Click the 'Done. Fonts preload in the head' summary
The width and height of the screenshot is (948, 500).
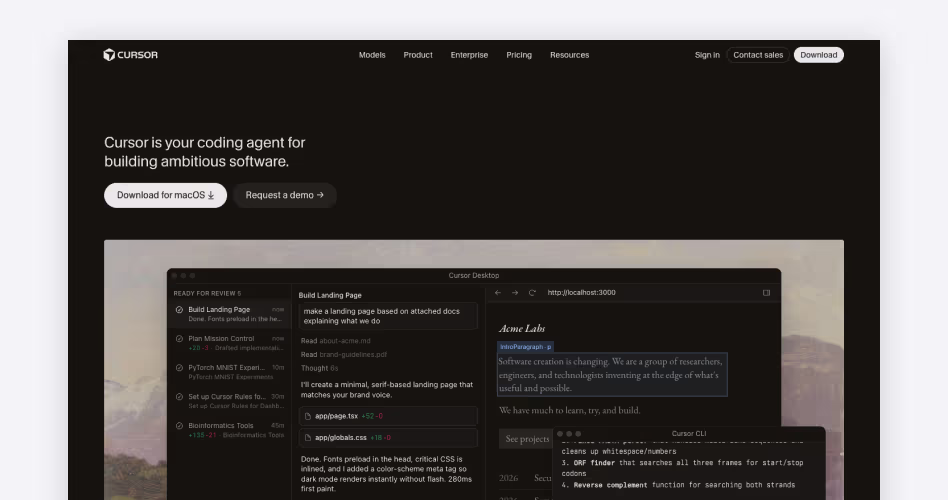[387, 474]
